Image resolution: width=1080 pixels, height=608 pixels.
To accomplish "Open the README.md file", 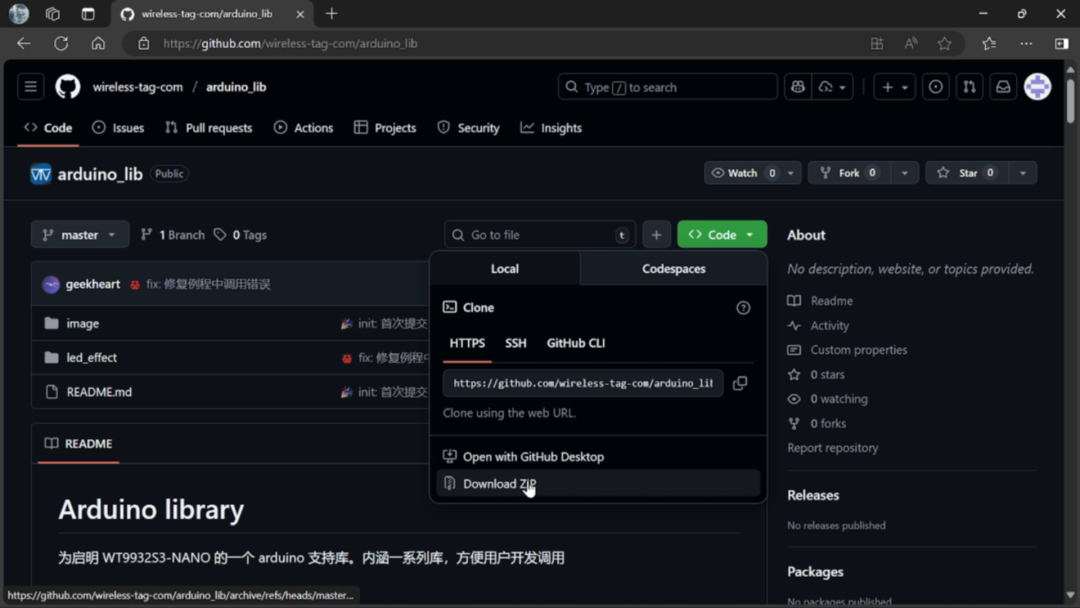I will pos(99,392).
